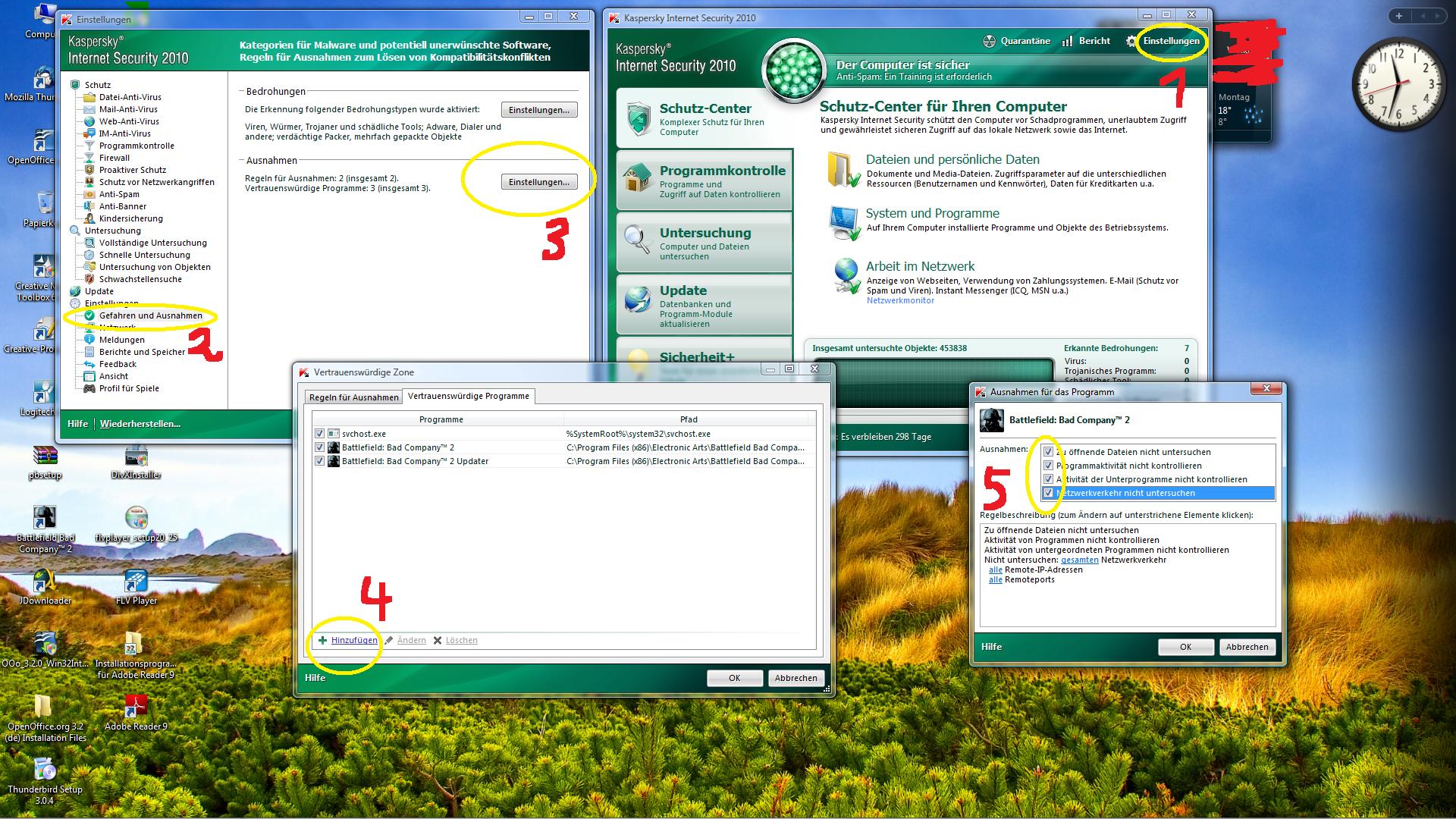Screen dimensions: 1456x819
Task: Switch to Vertrauenswürdige Programme tab
Action: (x=469, y=396)
